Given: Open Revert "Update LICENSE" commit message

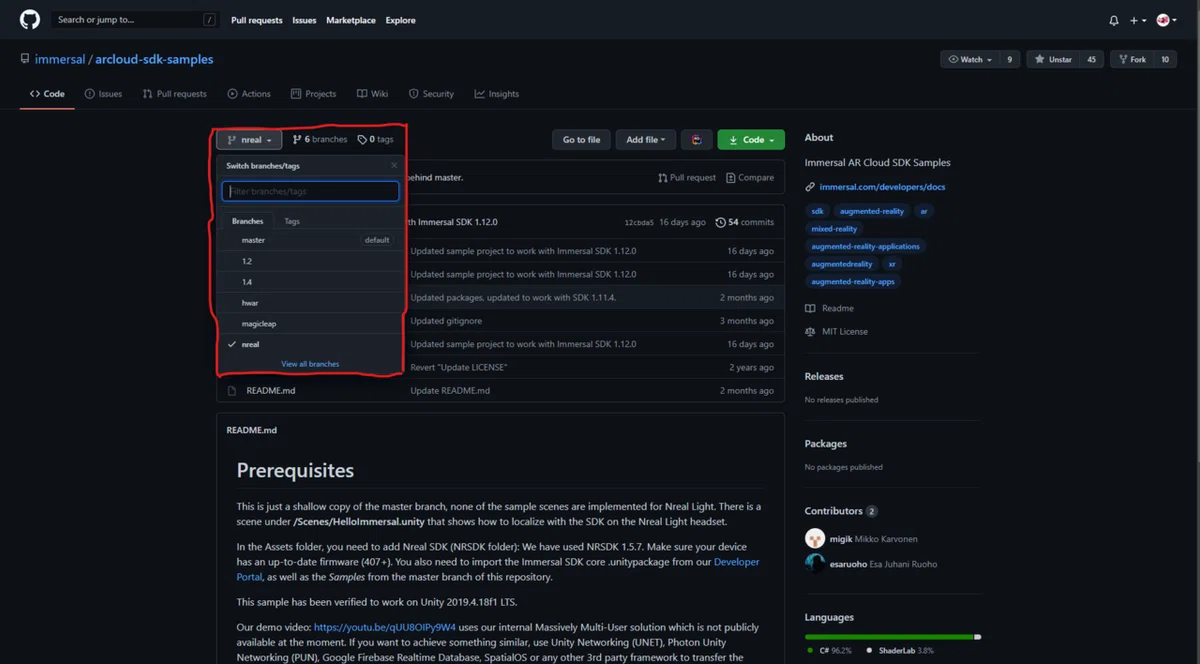Looking at the screenshot, I should pyautogui.click(x=459, y=367).
